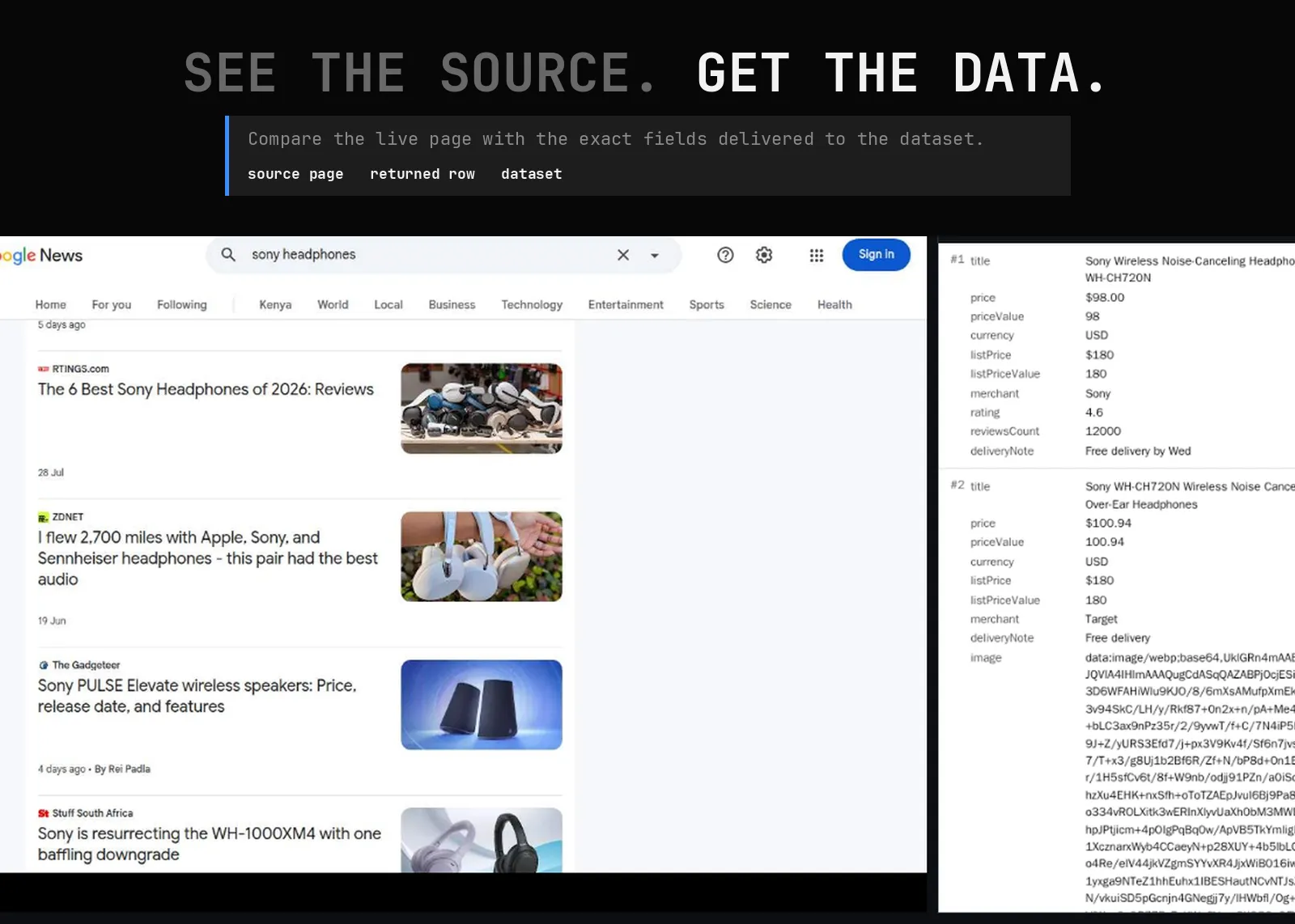Click the Google News logo

click(40, 256)
